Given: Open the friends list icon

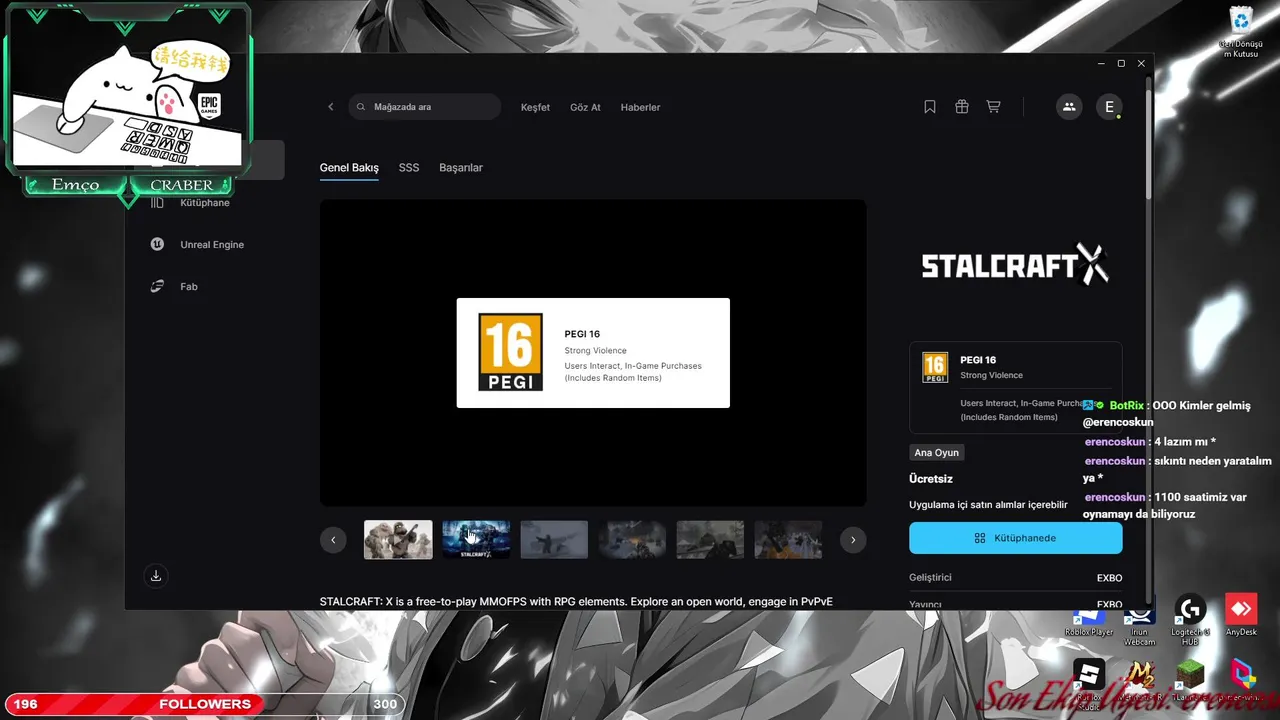Looking at the screenshot, I should click(1069, 107).
